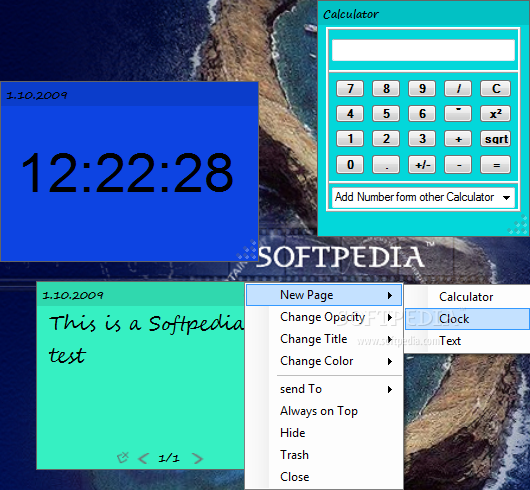Clear calculator with the C button
The height and width of the screenshot is (490, 530).
click(x=496, y=89)
